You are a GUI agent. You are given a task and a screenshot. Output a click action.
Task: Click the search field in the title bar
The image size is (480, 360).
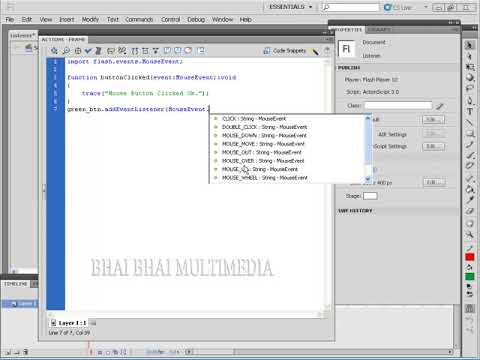tap(350, 7)
